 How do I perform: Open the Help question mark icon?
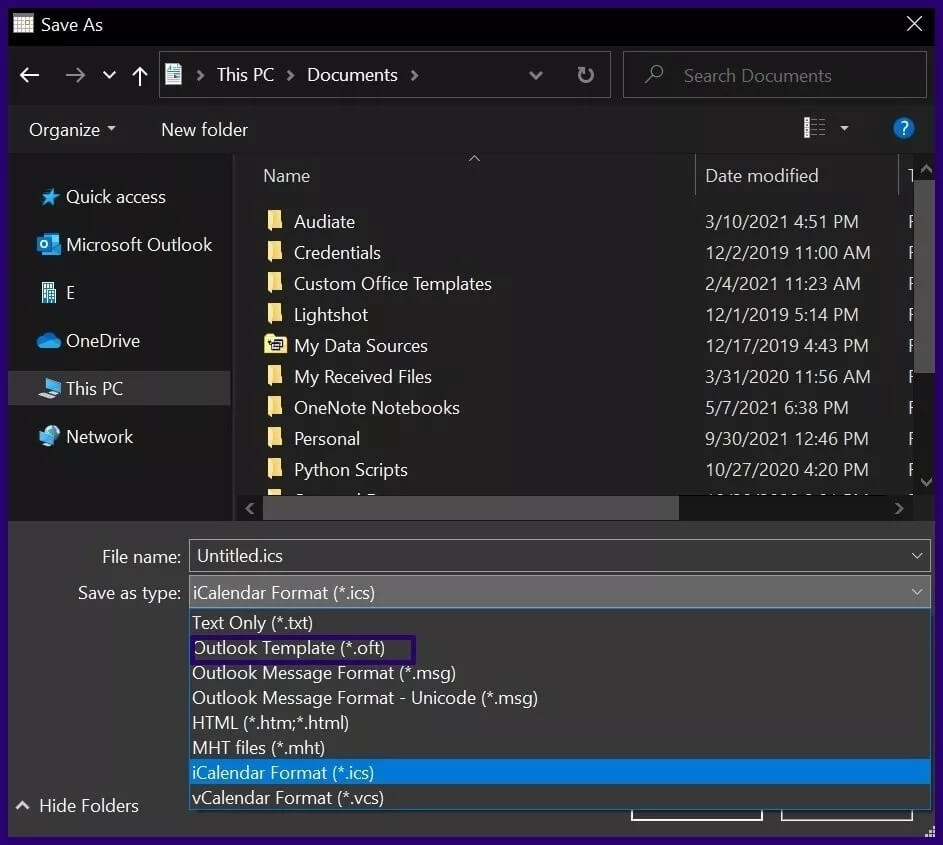point(903,128)
